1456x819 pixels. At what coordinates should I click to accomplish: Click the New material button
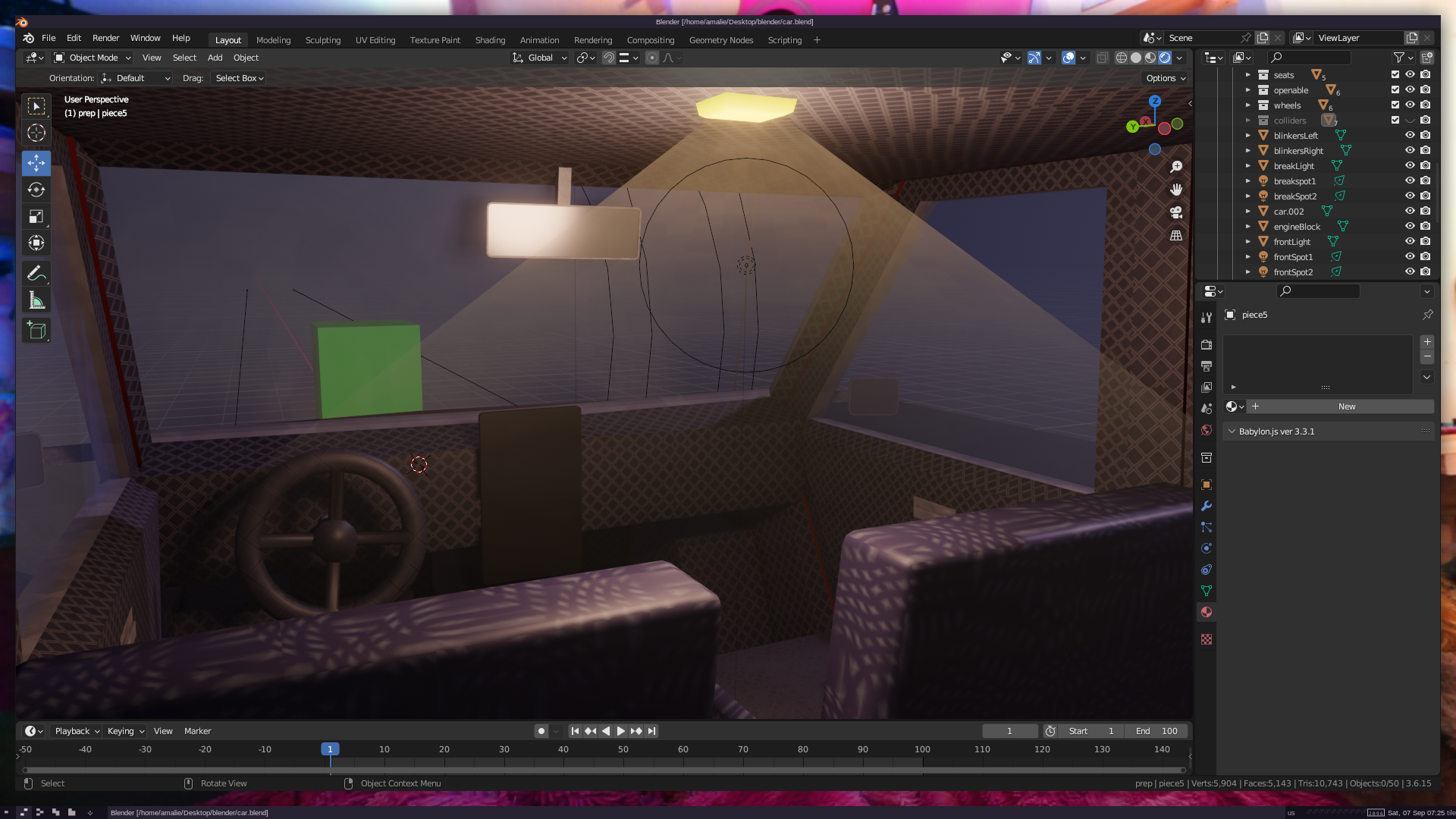1346,406
